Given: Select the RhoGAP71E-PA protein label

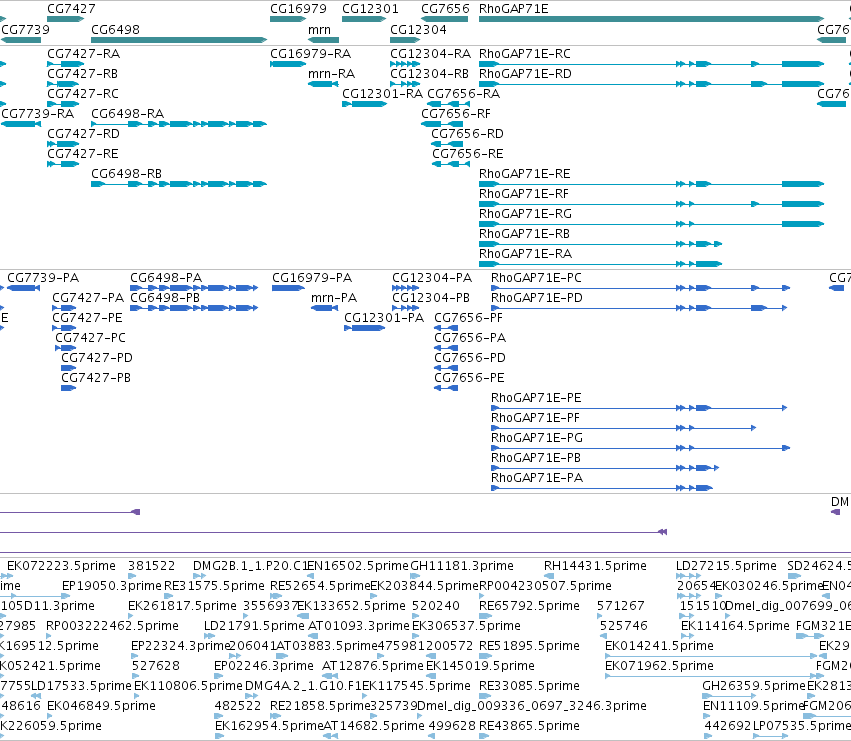Looking at the screenshot, I should (537, 478).
